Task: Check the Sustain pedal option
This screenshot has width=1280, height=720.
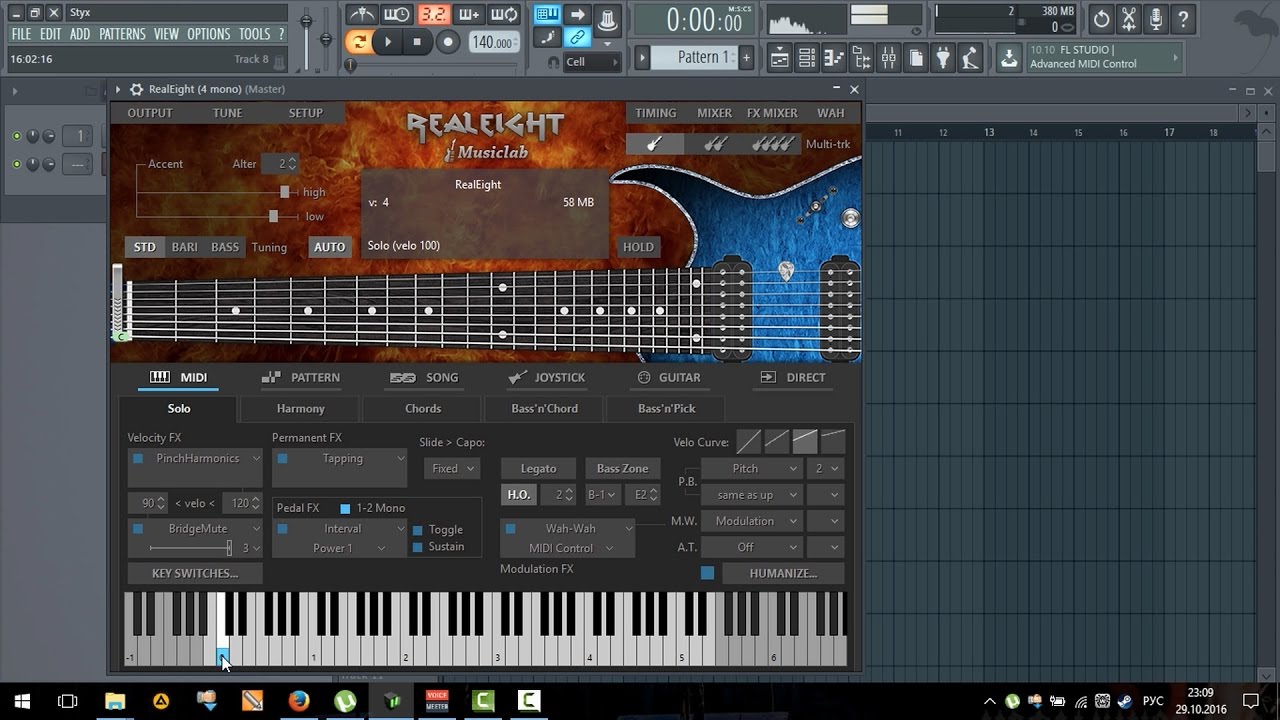Action: (x=418, y=547)
